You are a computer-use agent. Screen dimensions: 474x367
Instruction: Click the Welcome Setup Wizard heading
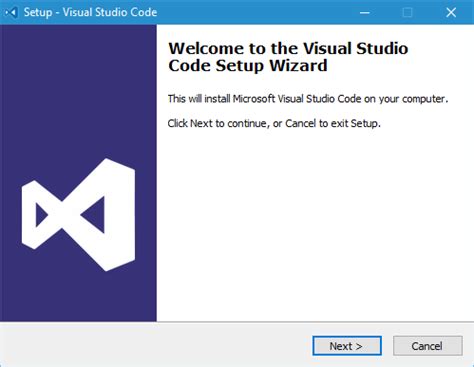[288, 57]
